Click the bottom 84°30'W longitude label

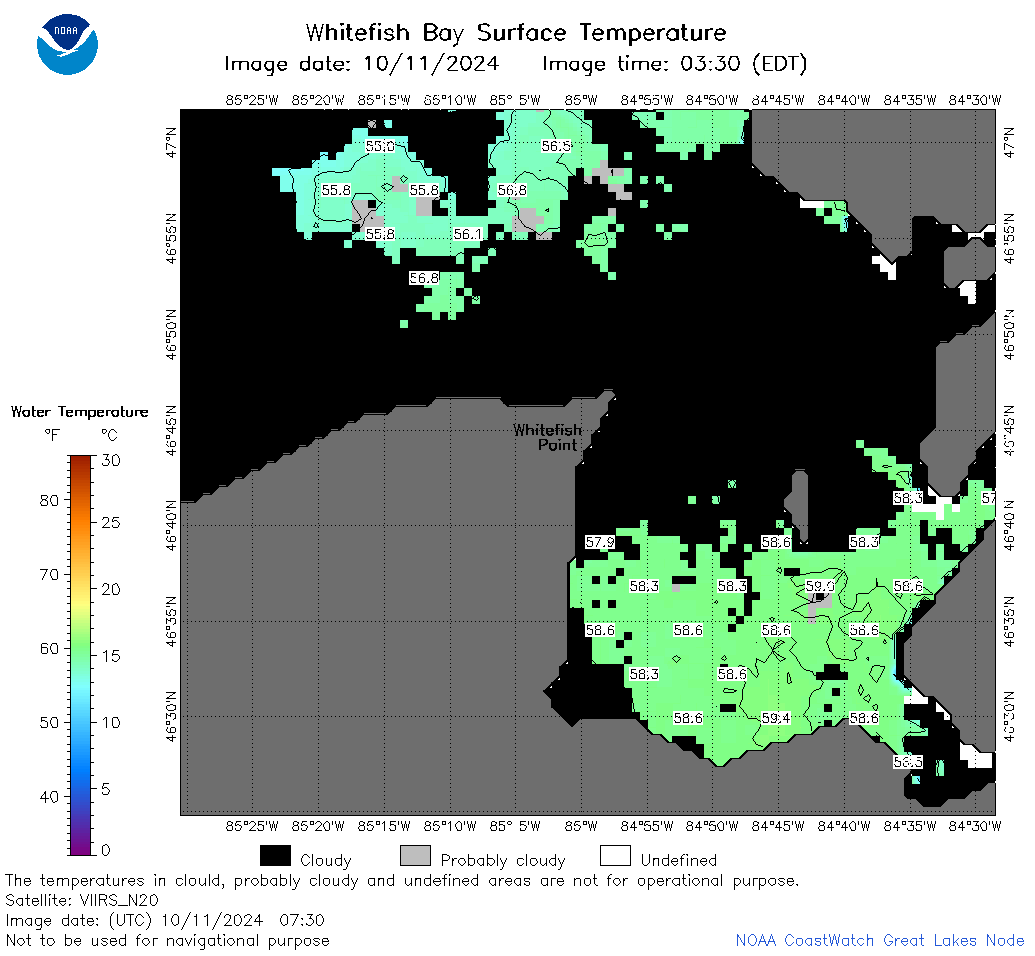click(x=975, y=826)
